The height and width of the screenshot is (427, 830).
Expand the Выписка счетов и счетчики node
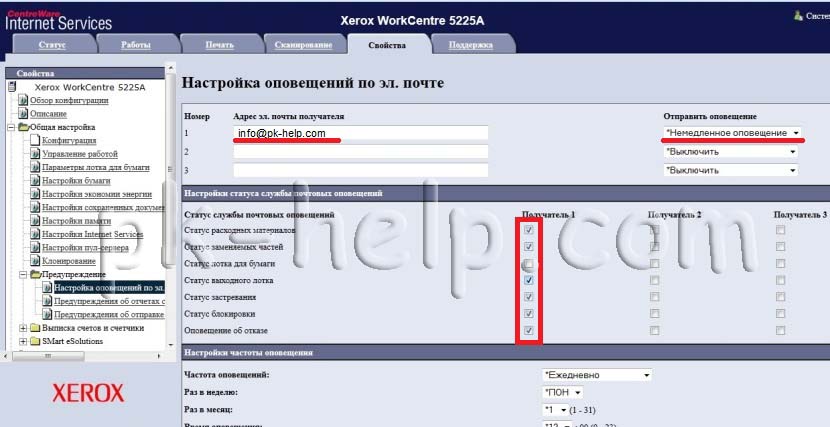(x=23, y=328)
